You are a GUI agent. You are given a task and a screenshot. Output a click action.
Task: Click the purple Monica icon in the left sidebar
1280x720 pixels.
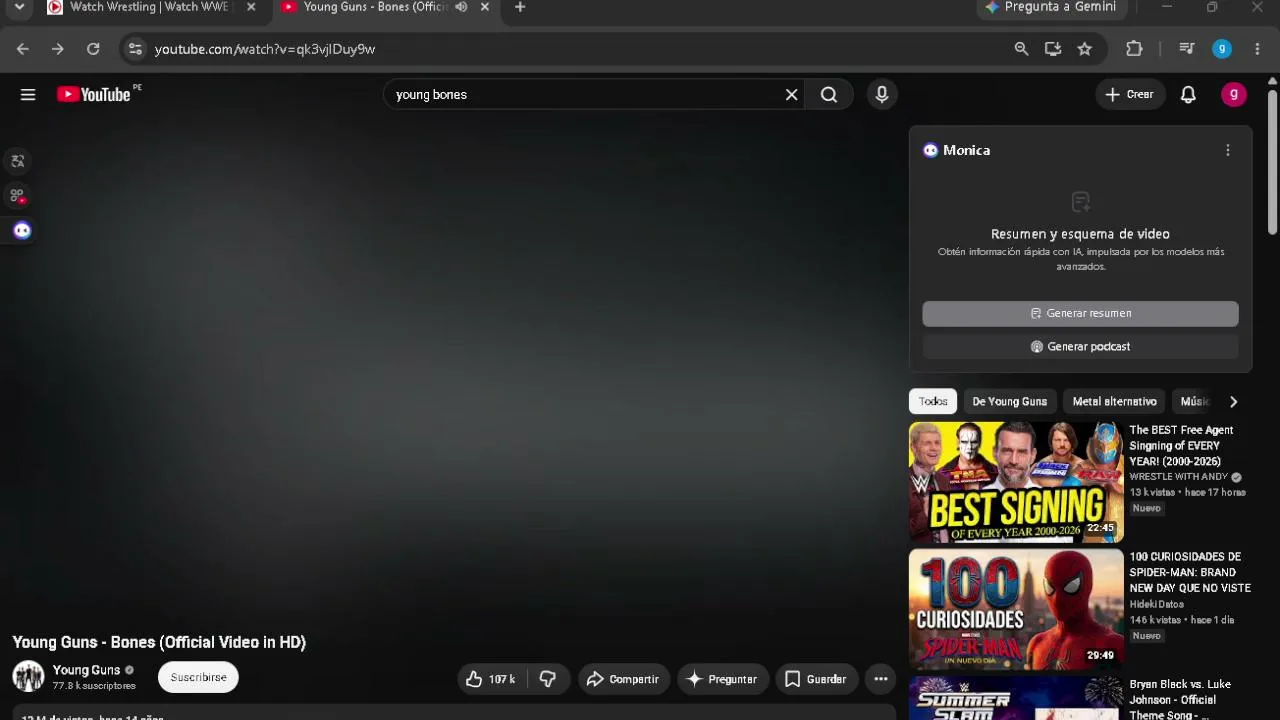tap(22, 231)
